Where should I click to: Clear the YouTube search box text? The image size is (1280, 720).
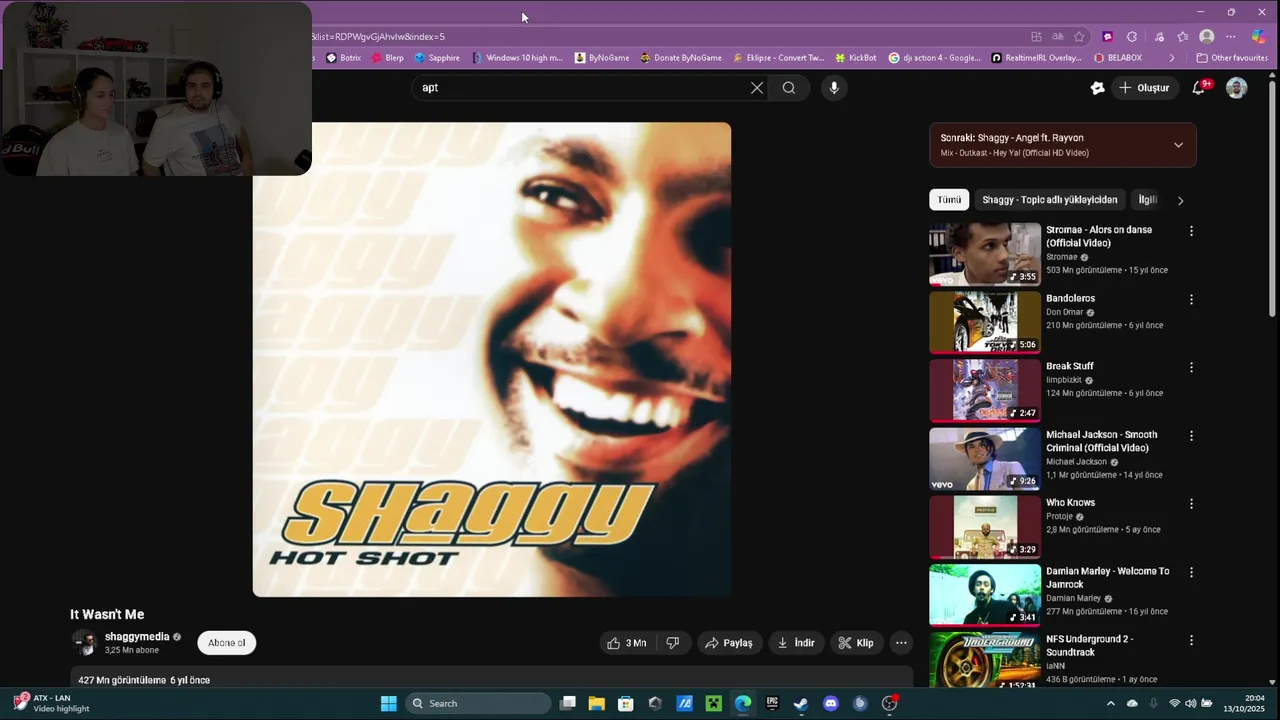click(757, 88)
